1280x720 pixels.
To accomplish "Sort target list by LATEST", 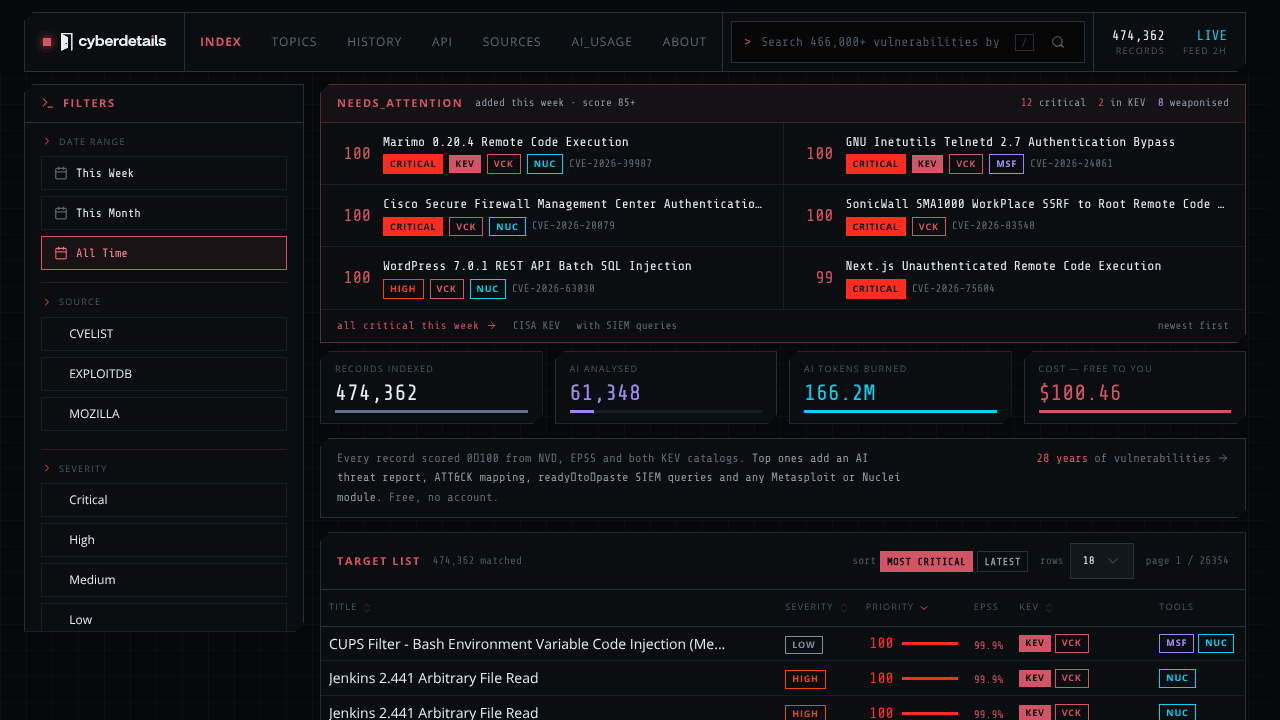I will (x=1002, y=562).
